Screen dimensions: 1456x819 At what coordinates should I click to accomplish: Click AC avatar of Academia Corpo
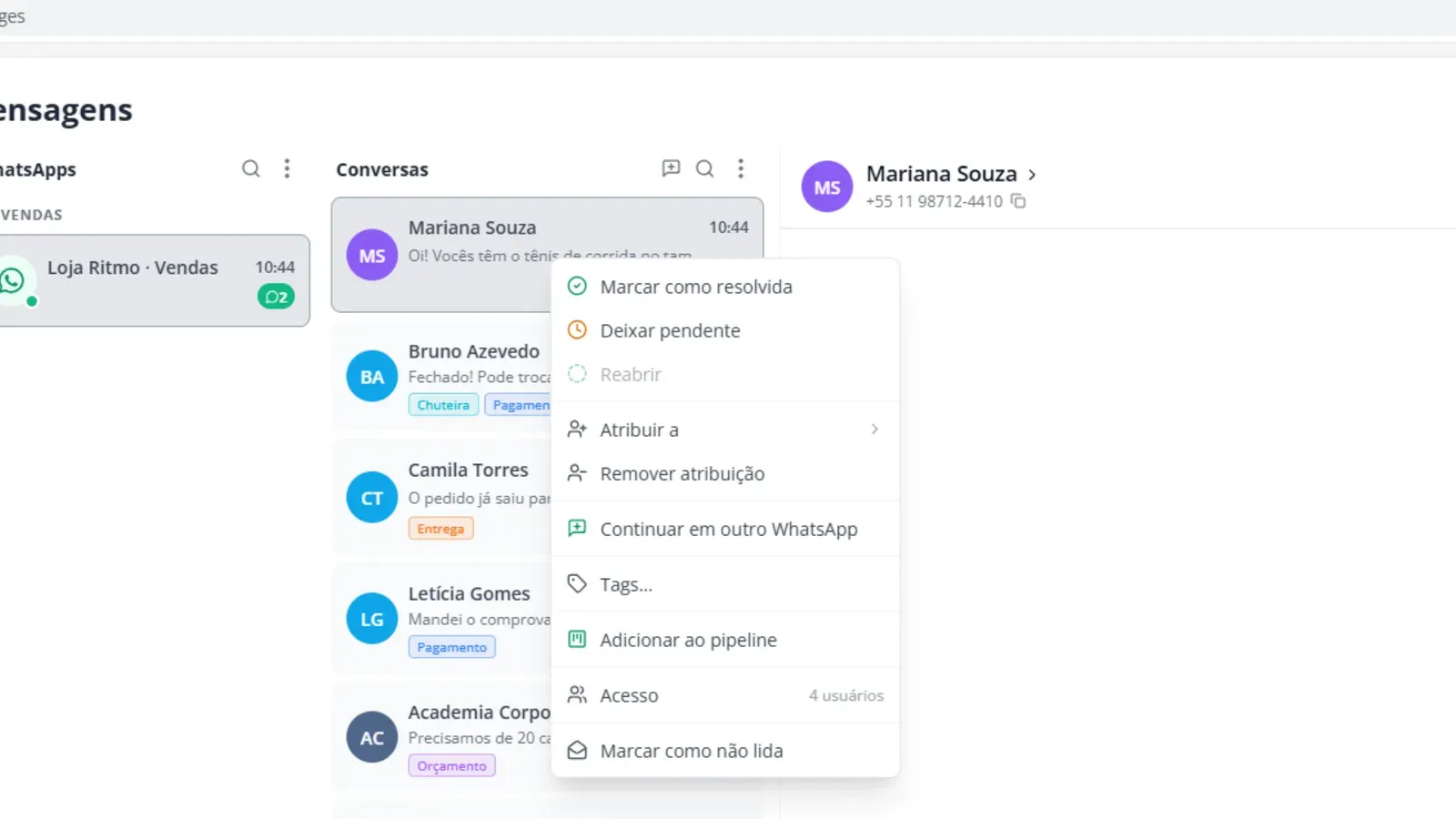[372, 737]
